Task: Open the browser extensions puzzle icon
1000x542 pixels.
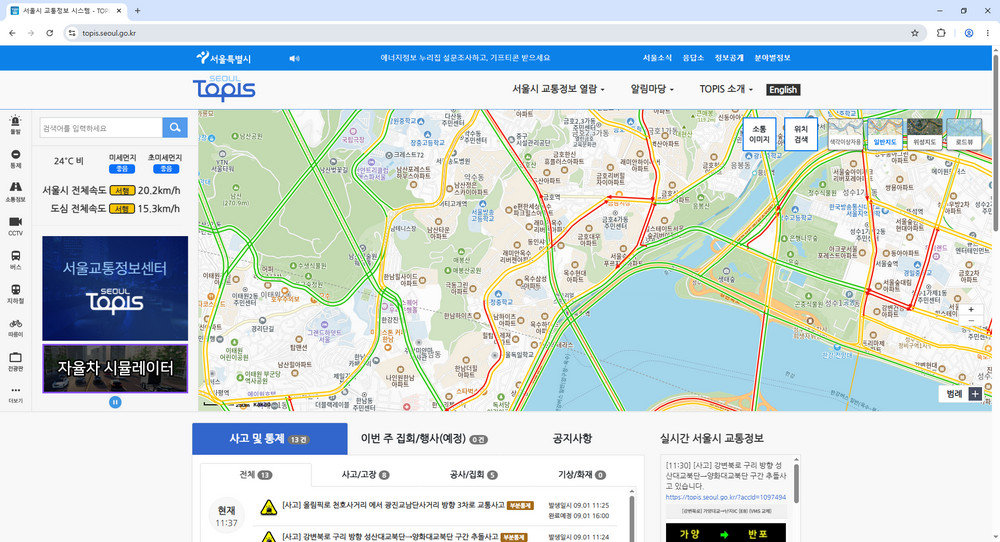Action: tap(941, 33)
